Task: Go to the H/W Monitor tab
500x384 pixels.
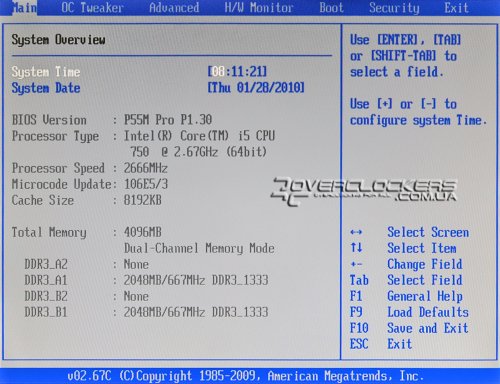Action: tap(259, 8)
